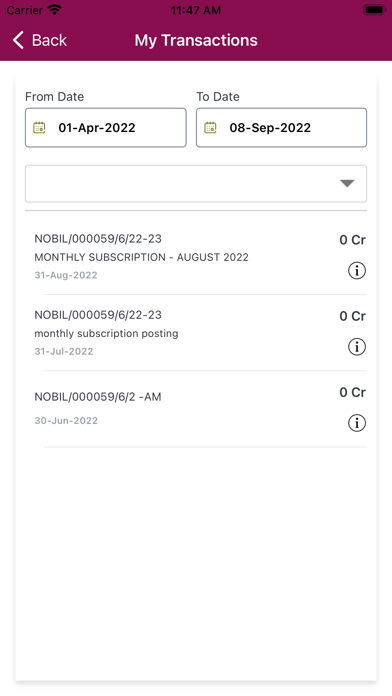Tap the My Transactions title
The height and width of the screenshot is (696, 392).
tap(196, 40)
